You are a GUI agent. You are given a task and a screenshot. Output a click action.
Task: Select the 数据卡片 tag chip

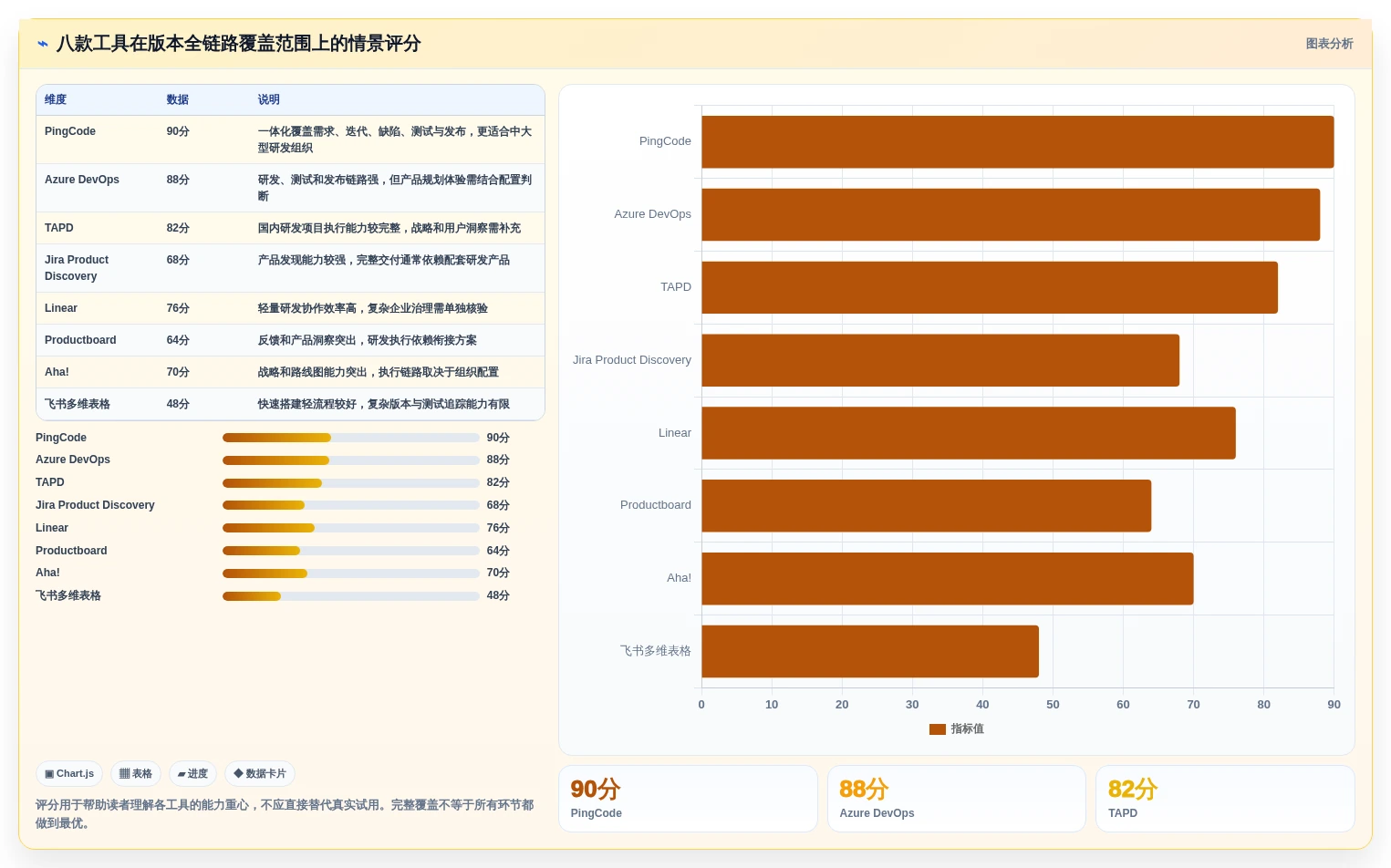coord(260,774)
